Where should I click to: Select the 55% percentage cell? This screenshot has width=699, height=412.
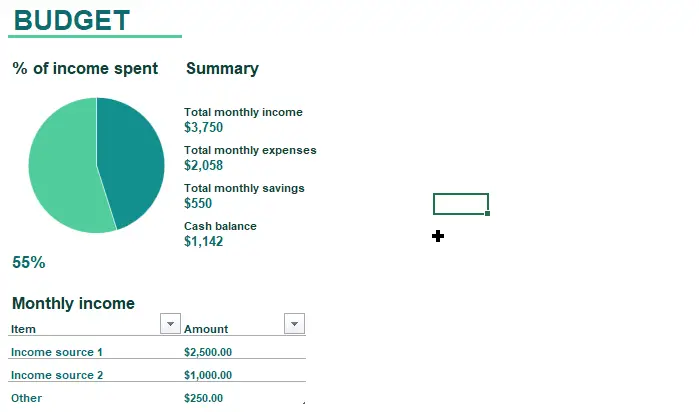coord(29,262)
